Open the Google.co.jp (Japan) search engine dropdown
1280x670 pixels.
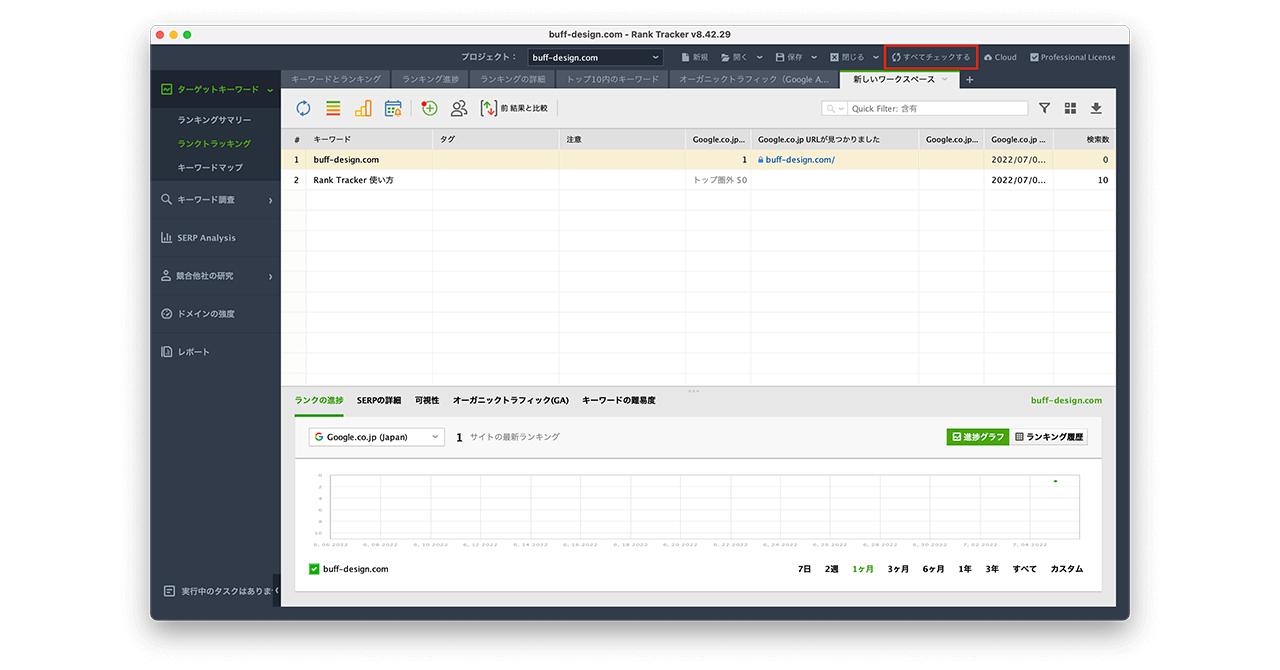pyautogui.click(x=376, y=437)
